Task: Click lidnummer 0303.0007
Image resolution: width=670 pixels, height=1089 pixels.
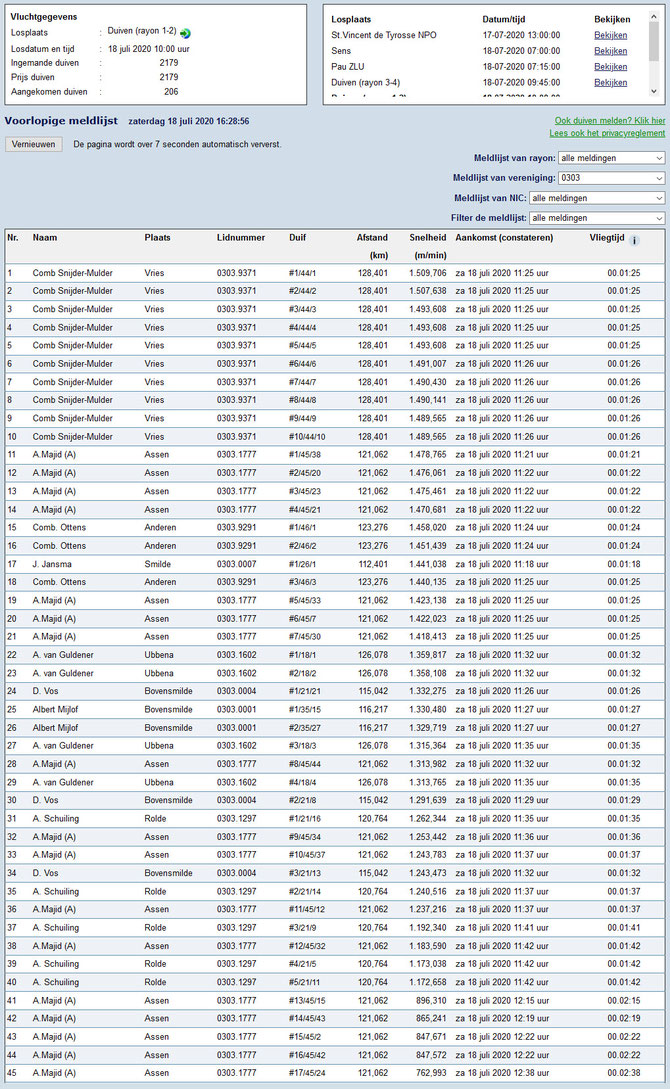Action: pos(236,564)
